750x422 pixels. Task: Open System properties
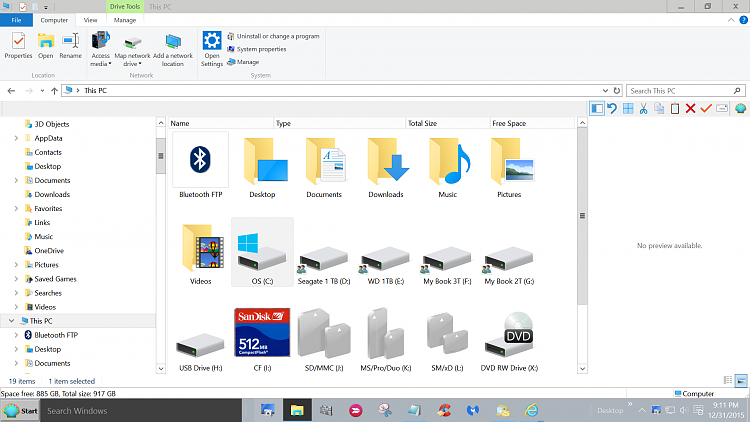[257, 49]
